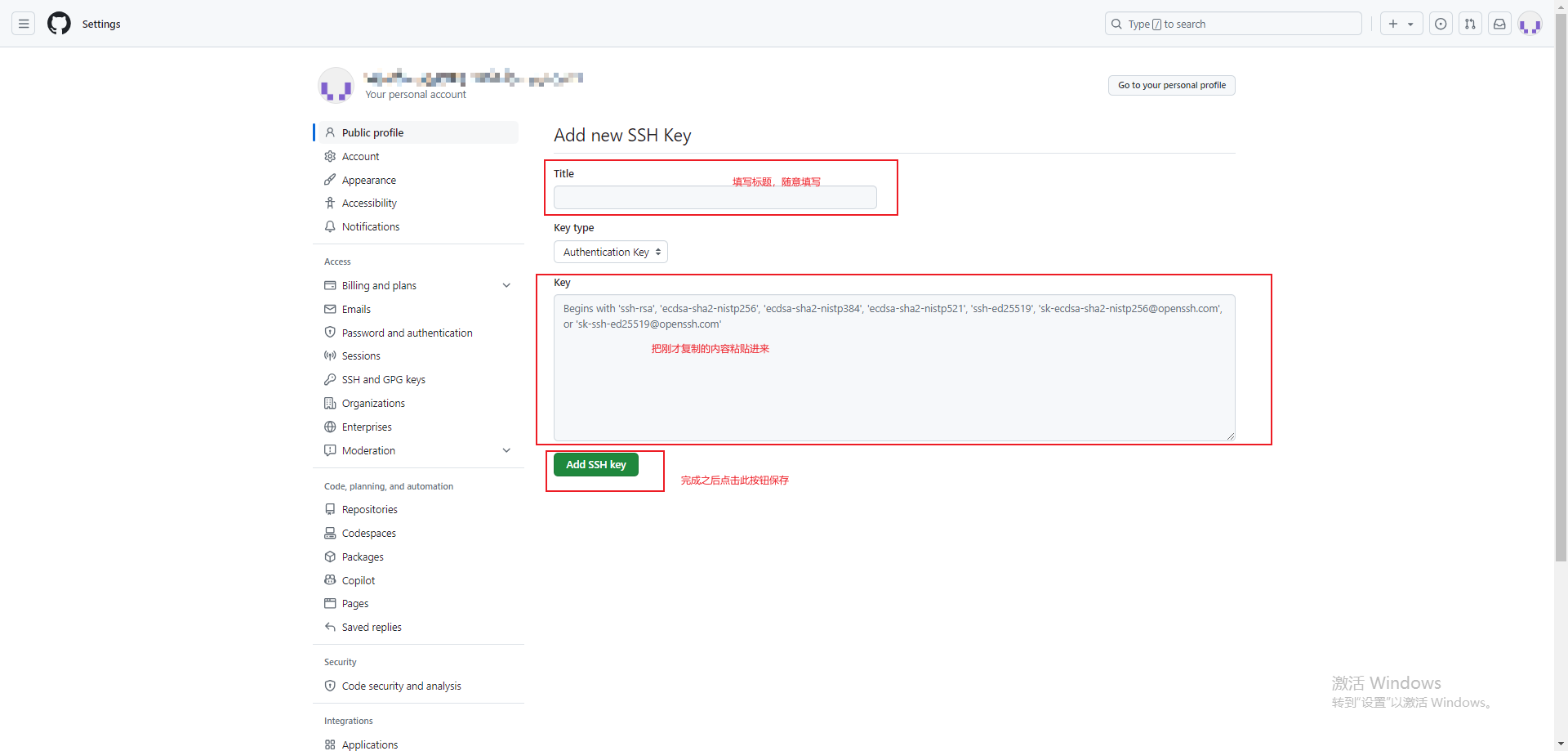Open the notifications inbox icon
Image resolution: width=1568 pixels, height=751 pixels.
[1499, 24]
